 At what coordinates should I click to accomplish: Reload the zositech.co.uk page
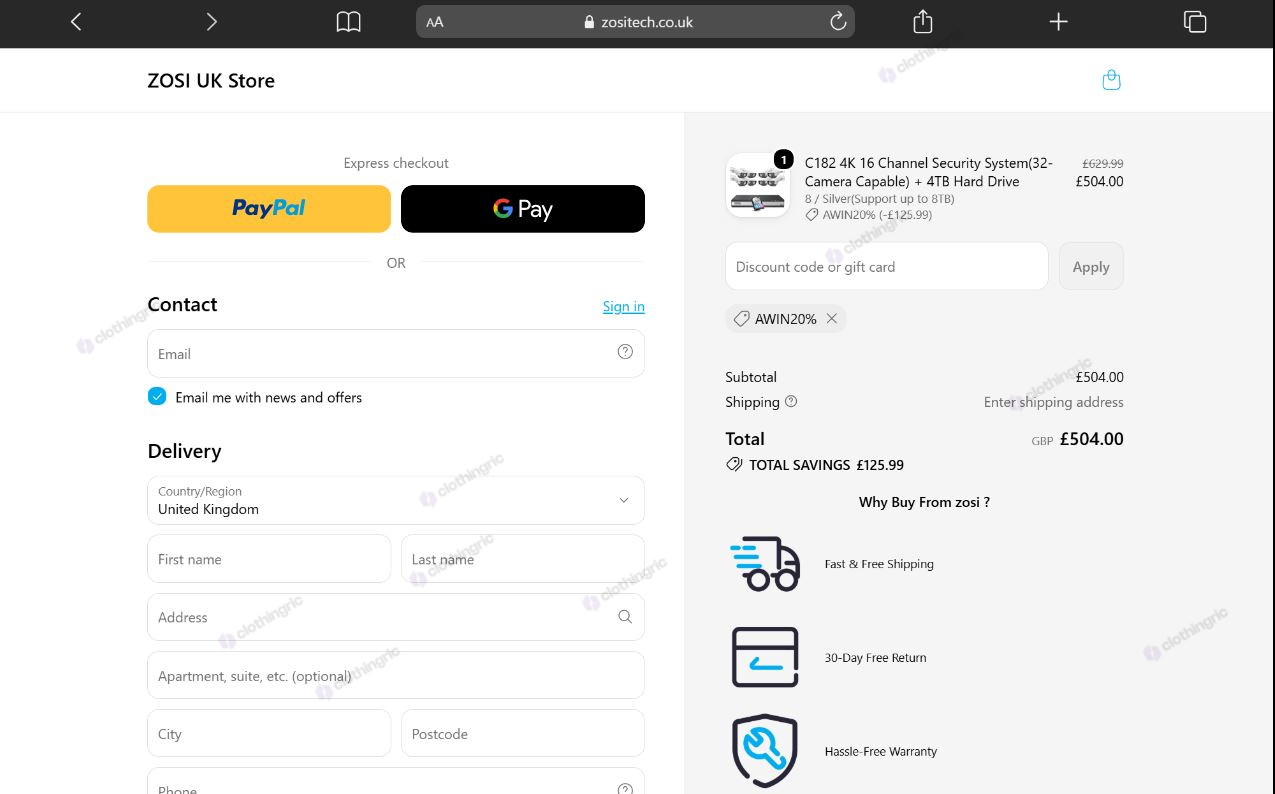click(838, 22)
